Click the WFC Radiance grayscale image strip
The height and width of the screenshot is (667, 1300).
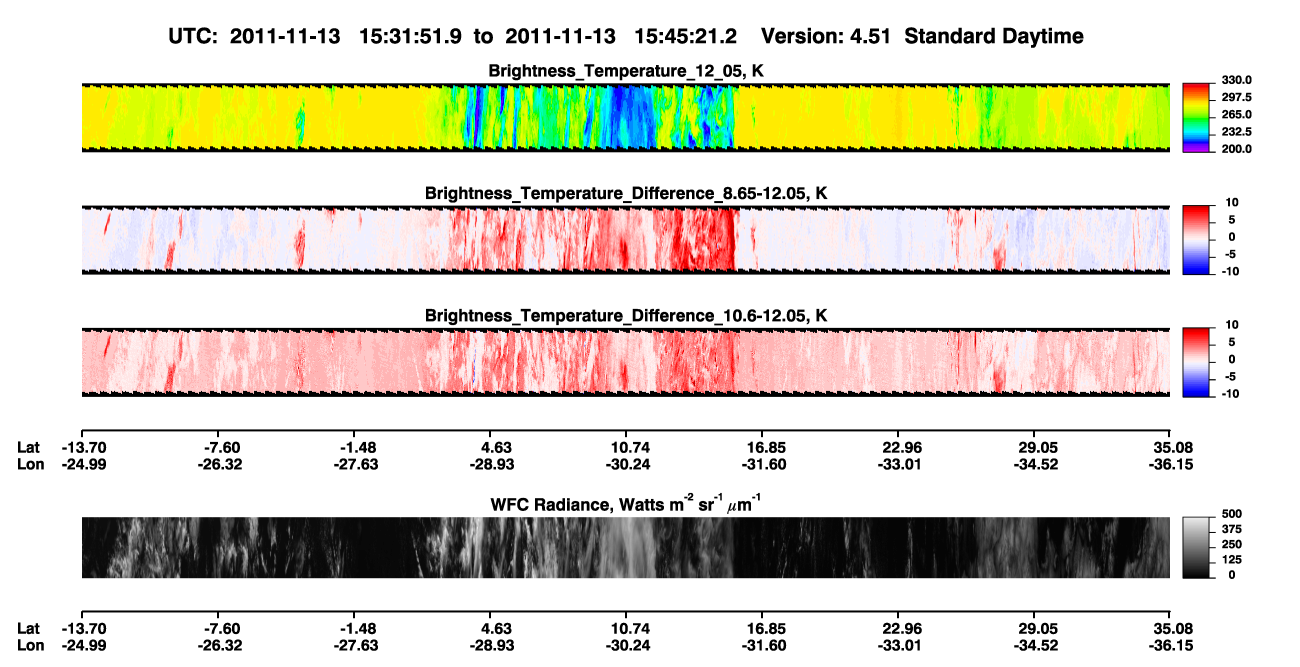625,547
